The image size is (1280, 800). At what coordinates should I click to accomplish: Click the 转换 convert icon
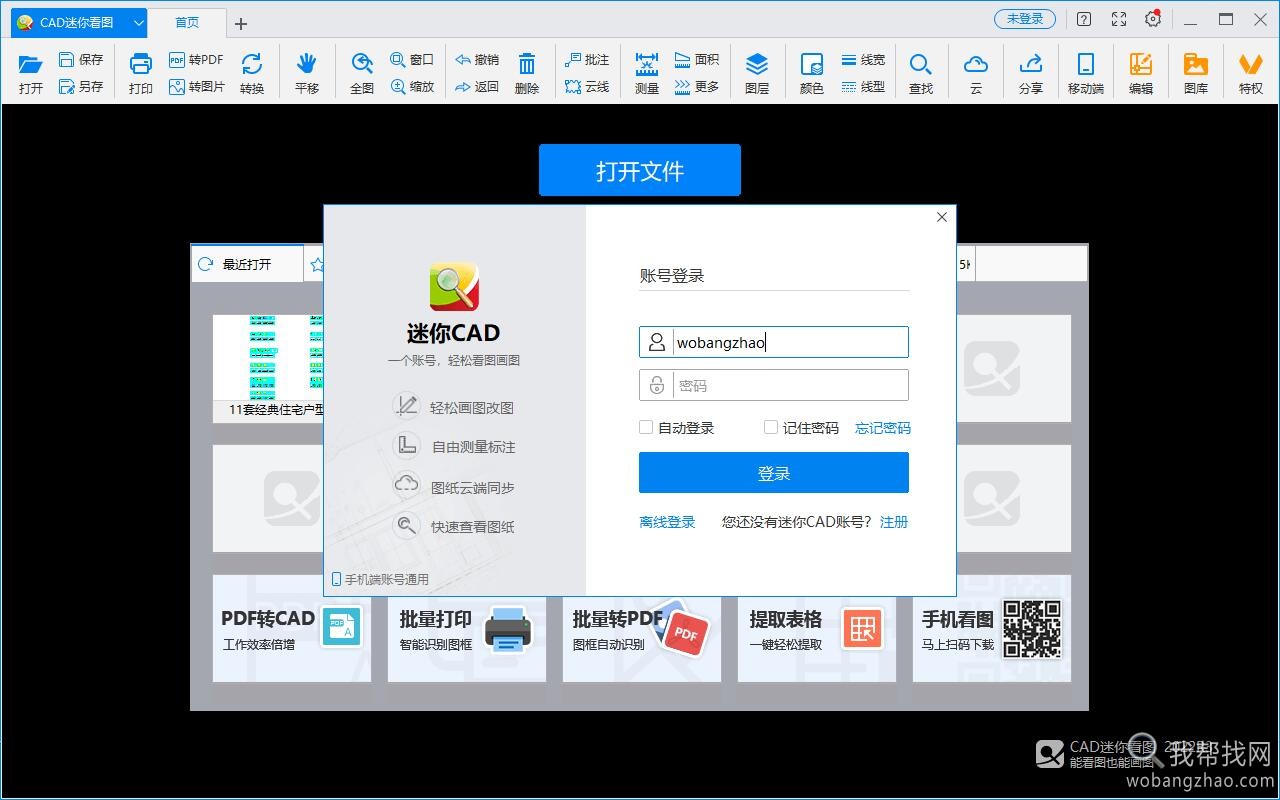click(252, 64)
